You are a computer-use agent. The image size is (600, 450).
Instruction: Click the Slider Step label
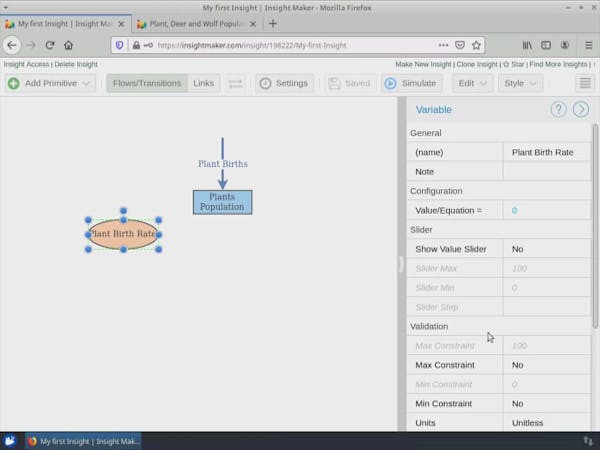pyautogui.click(x=437, y=307)
